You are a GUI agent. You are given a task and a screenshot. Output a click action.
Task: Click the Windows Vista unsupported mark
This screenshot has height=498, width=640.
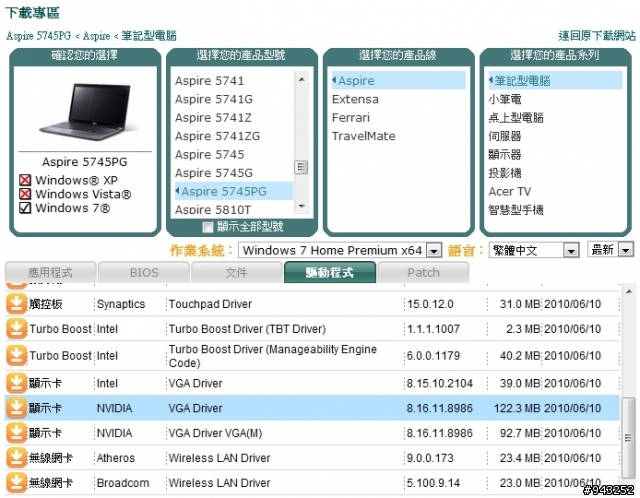(x=25, y=194)
